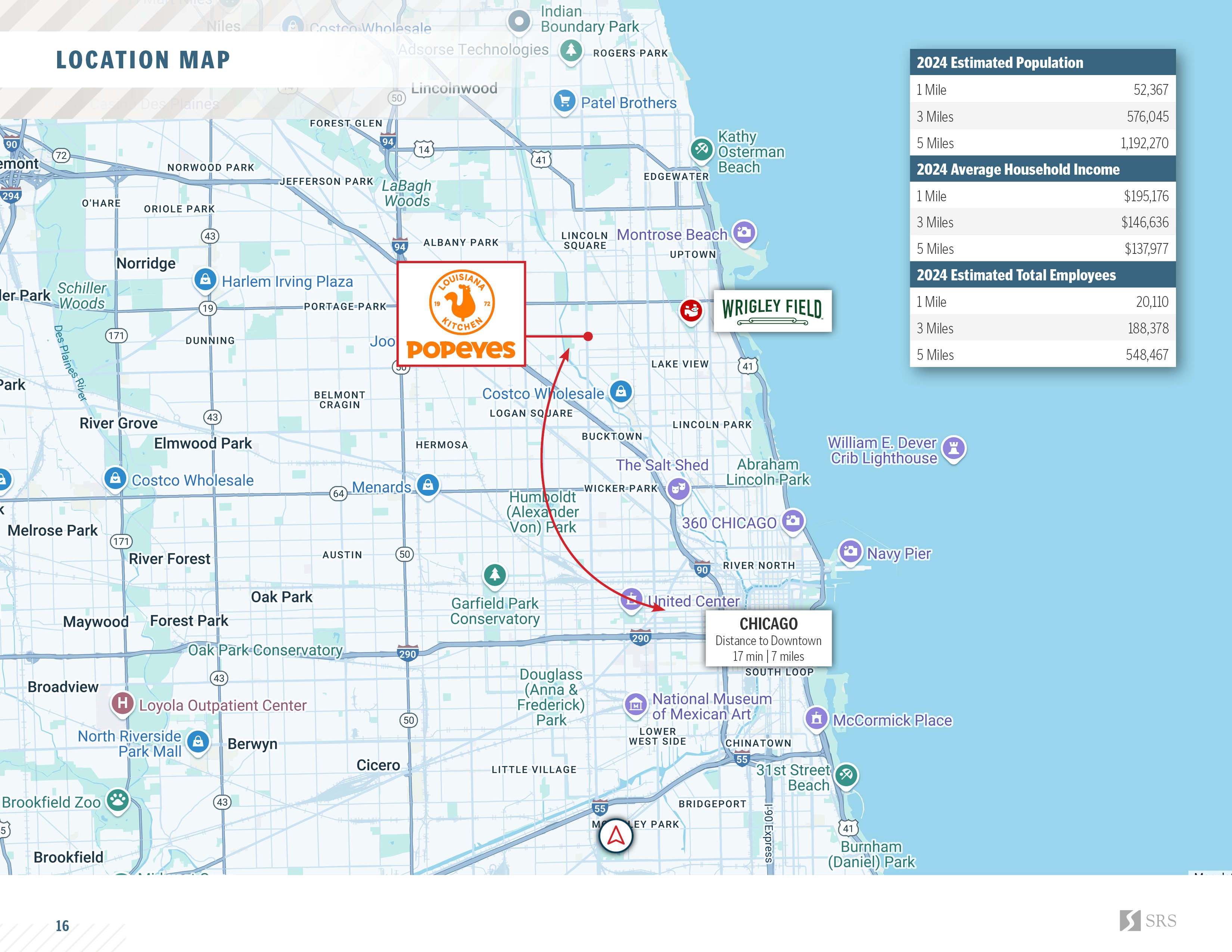Screen dimensions: 1232x952
Task: Click the 2024 Average Household Income header
Action: 1042,169
